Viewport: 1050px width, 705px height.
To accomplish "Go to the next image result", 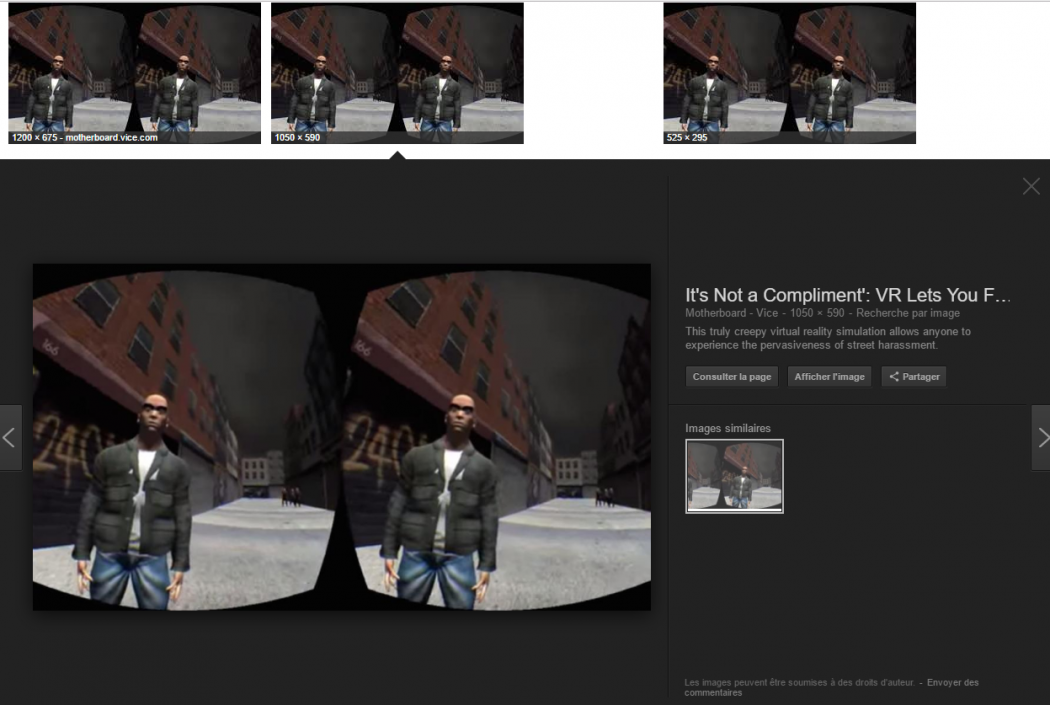I will (1041, 438).
